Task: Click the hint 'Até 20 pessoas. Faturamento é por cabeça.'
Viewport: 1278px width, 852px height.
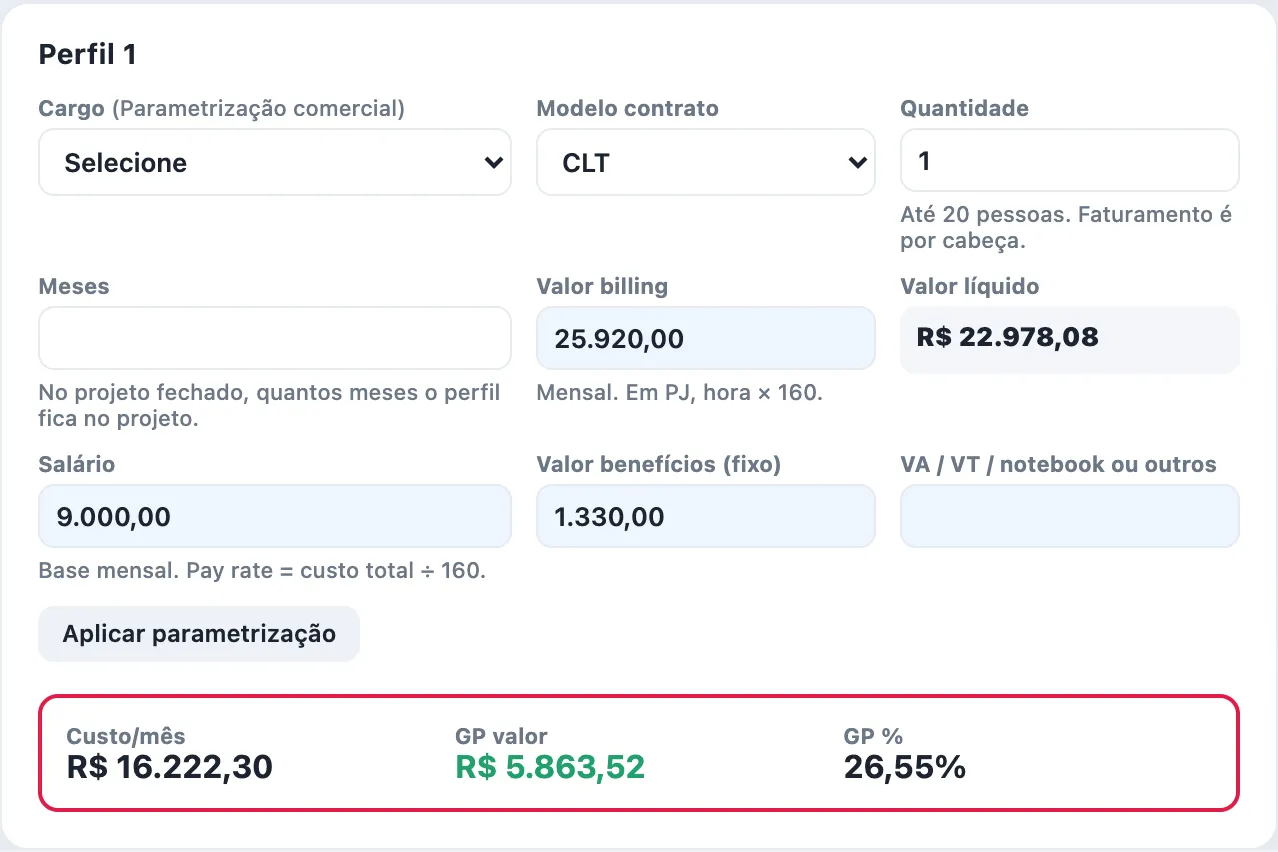Action: click(x=1066, y=228)
